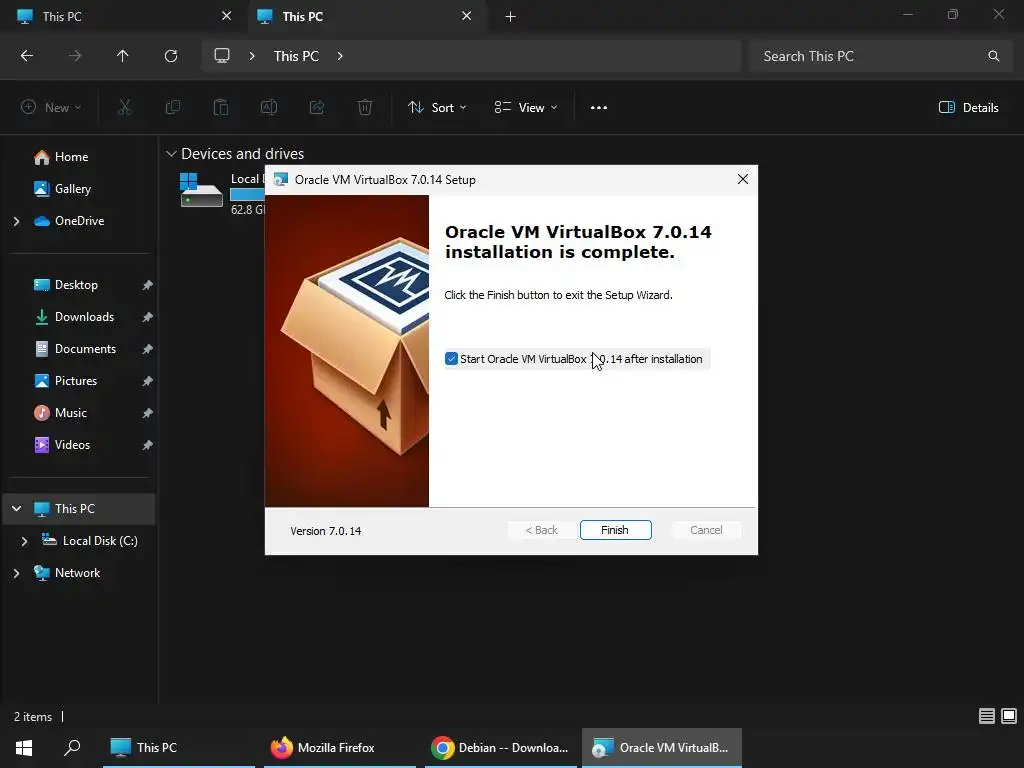This screenshot has width=1024, height=768.
Task: Click Oracle VM VirtualBox taskbar button
Action: tap(662, 748)
